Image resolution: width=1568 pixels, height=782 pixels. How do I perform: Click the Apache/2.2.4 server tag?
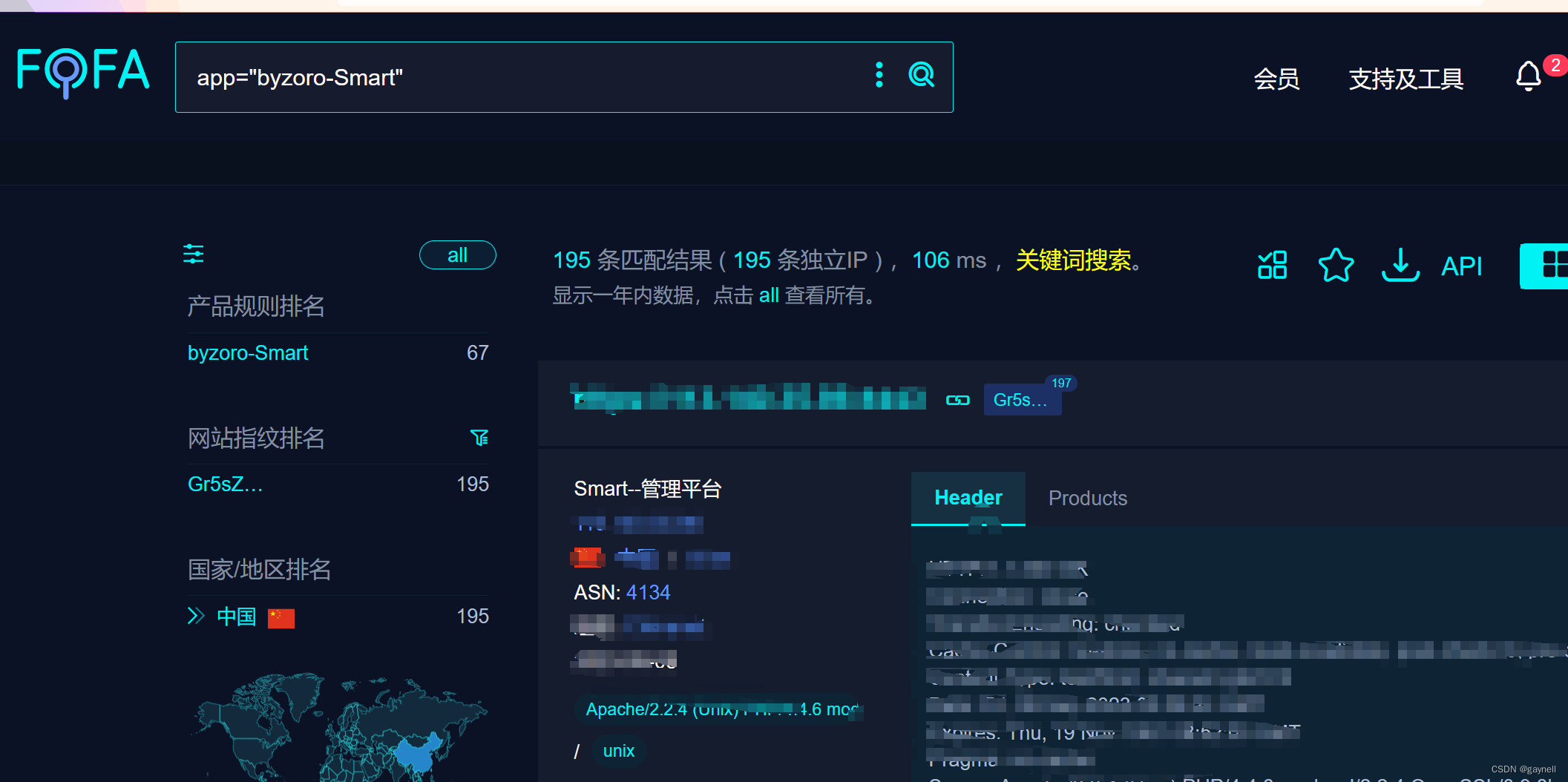[720, 709]
